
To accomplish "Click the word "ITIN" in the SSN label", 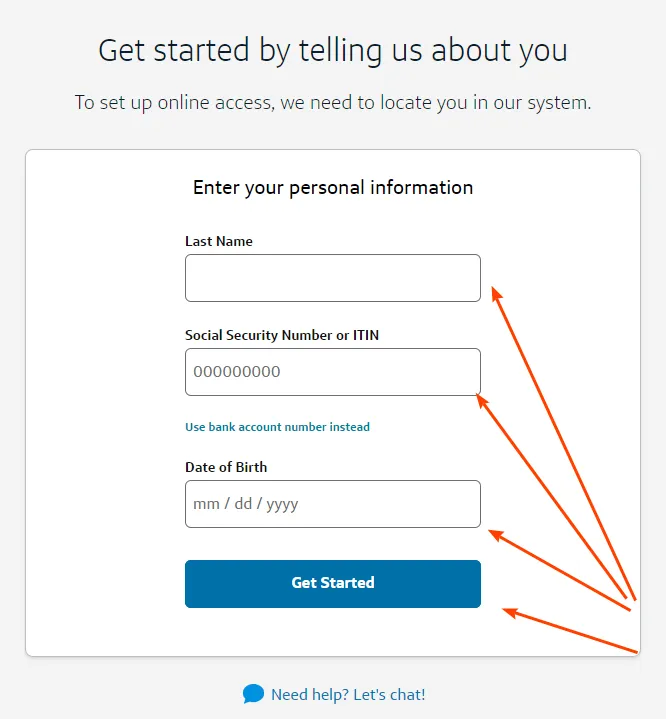I will pos(365,335).
